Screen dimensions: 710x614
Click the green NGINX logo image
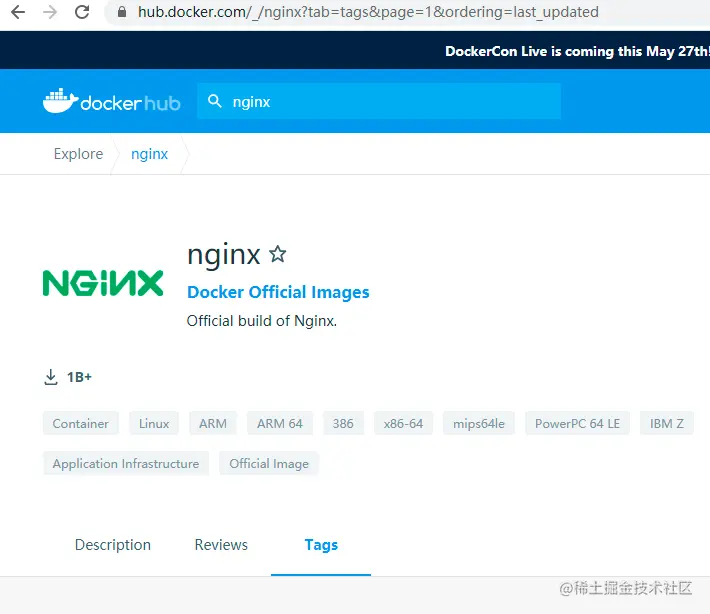(103, 283)
